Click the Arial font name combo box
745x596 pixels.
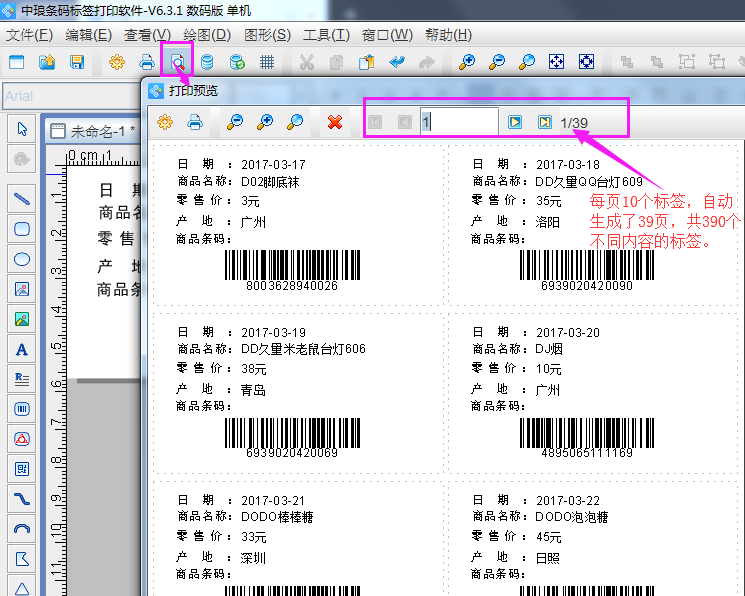coord(70,97)
